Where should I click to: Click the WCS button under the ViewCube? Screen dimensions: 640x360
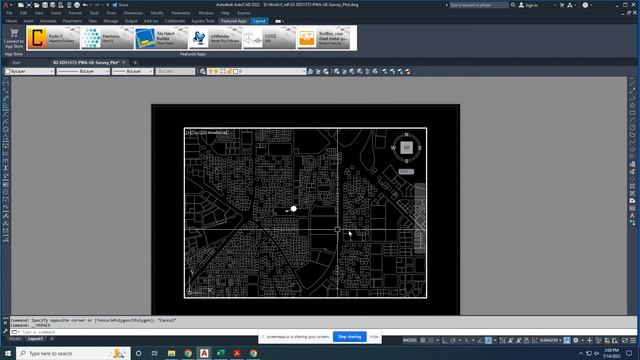(x=406, y=171)
